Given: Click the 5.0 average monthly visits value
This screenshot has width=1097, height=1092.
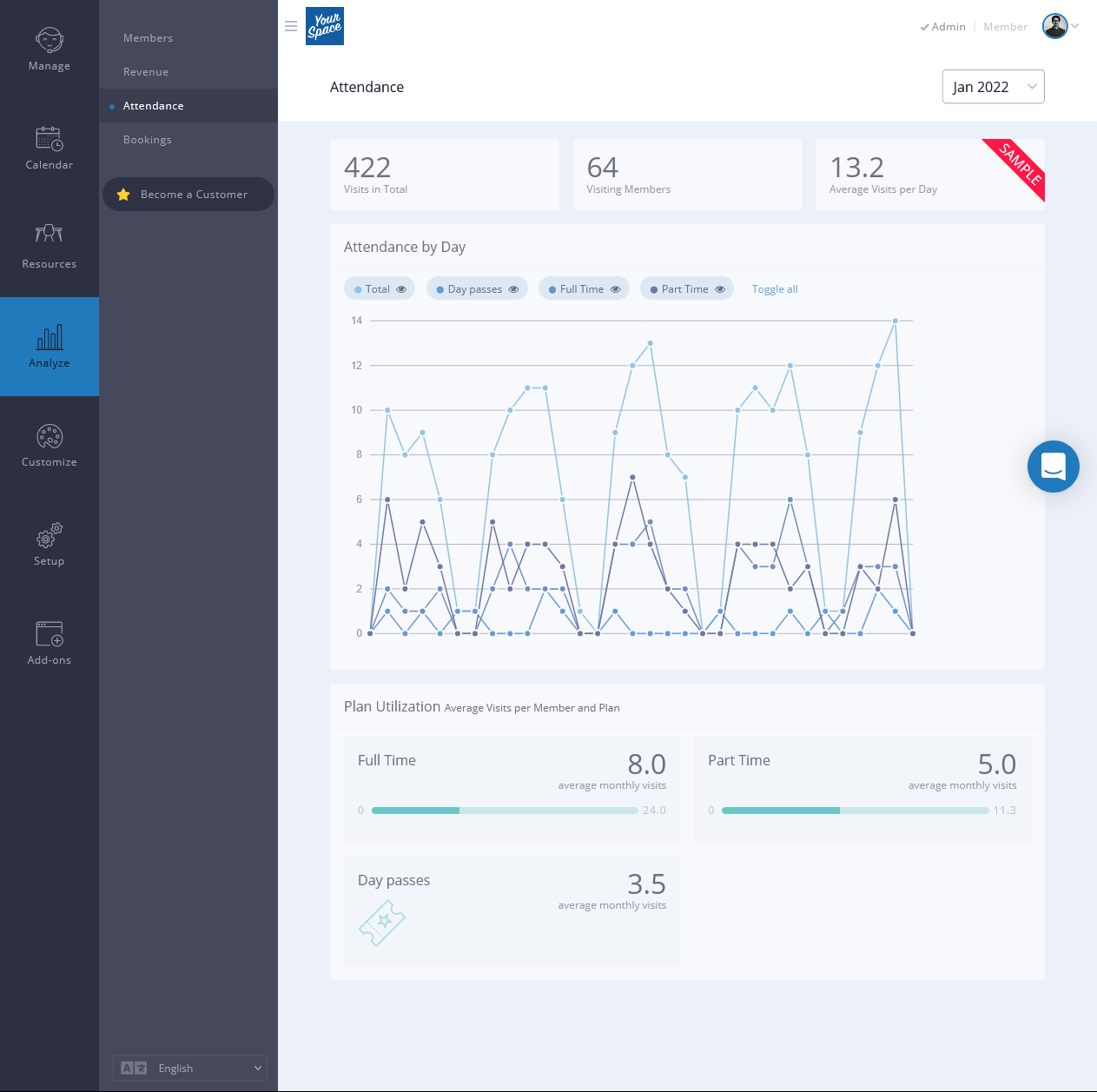Looking at the screenshot, I should point(997,764).
